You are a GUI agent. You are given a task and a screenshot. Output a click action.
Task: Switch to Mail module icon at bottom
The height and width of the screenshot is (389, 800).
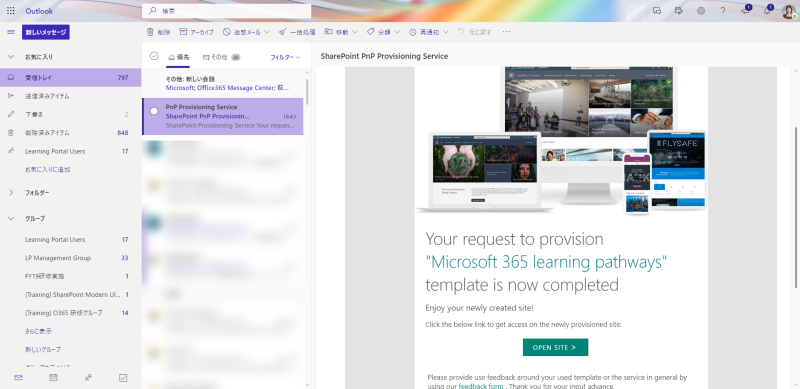click(x=18, y=378)
